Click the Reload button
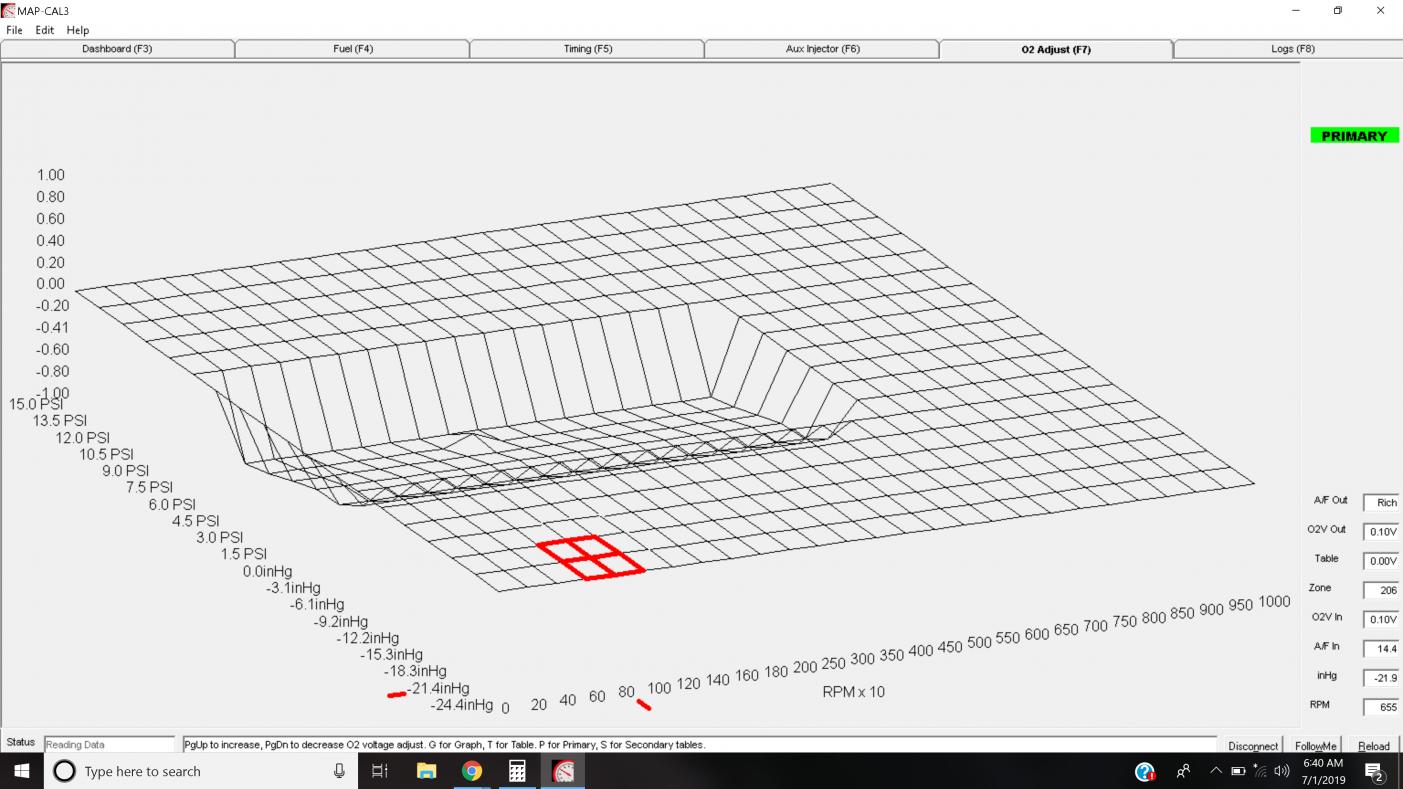The width and height of the screenshot is (1403, 789). pos(1373,746)
